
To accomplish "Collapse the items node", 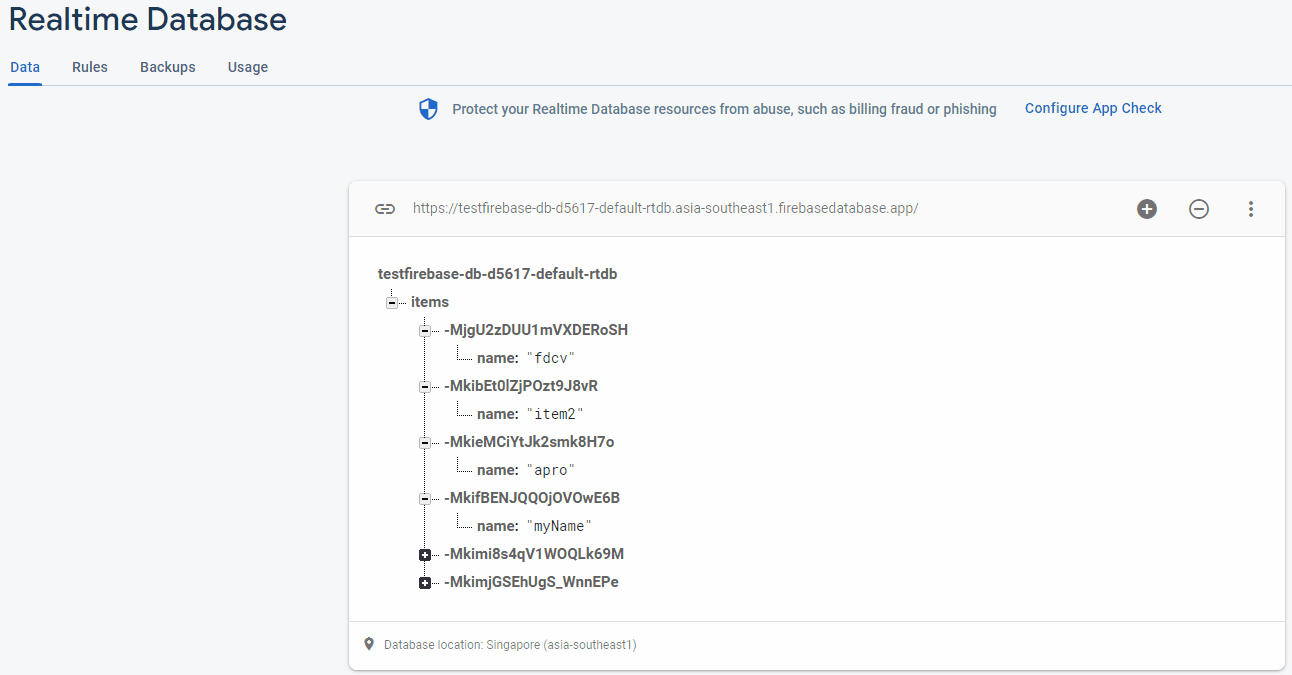I will tap(391, 302).
